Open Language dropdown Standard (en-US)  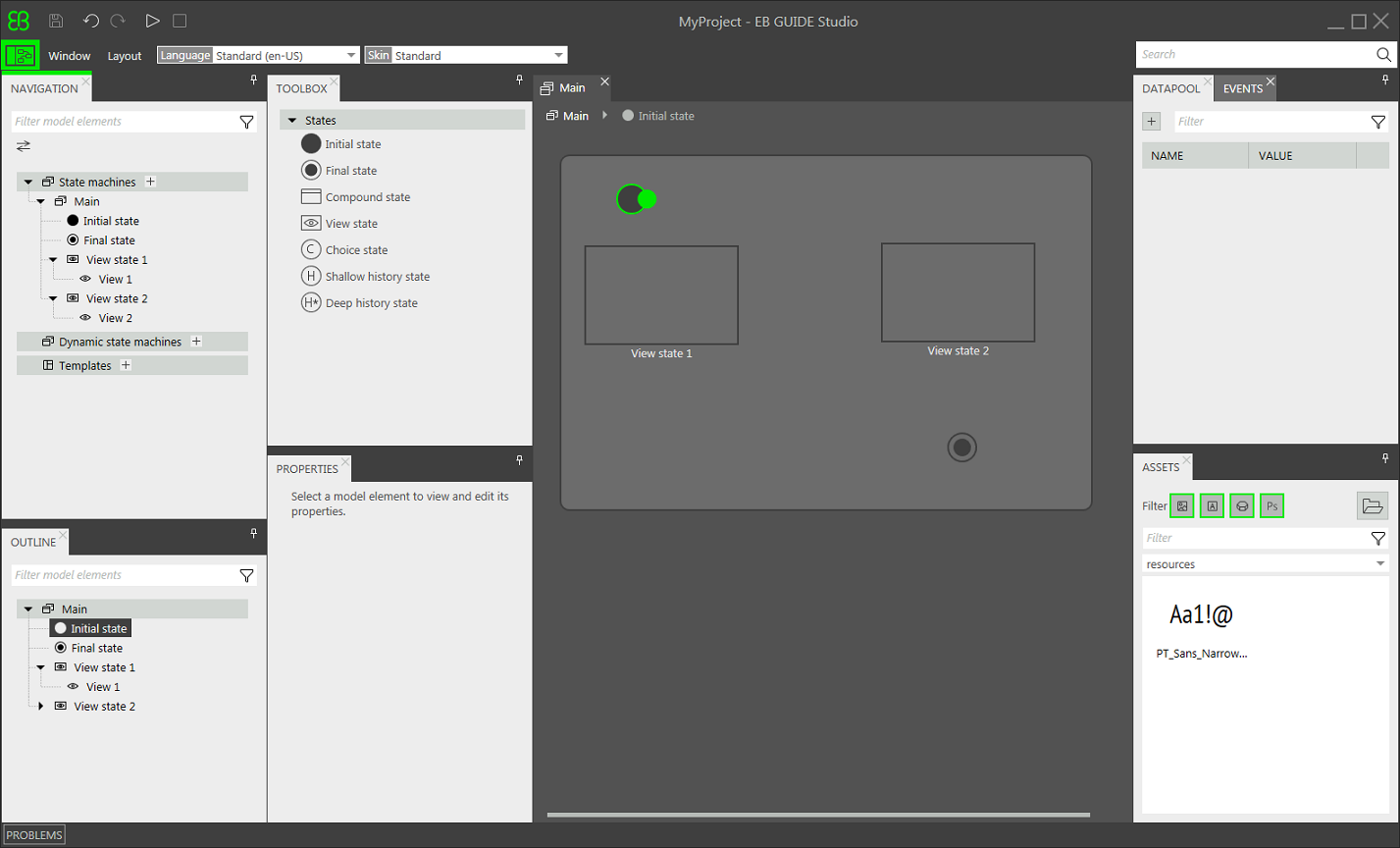tap(258, 56)
